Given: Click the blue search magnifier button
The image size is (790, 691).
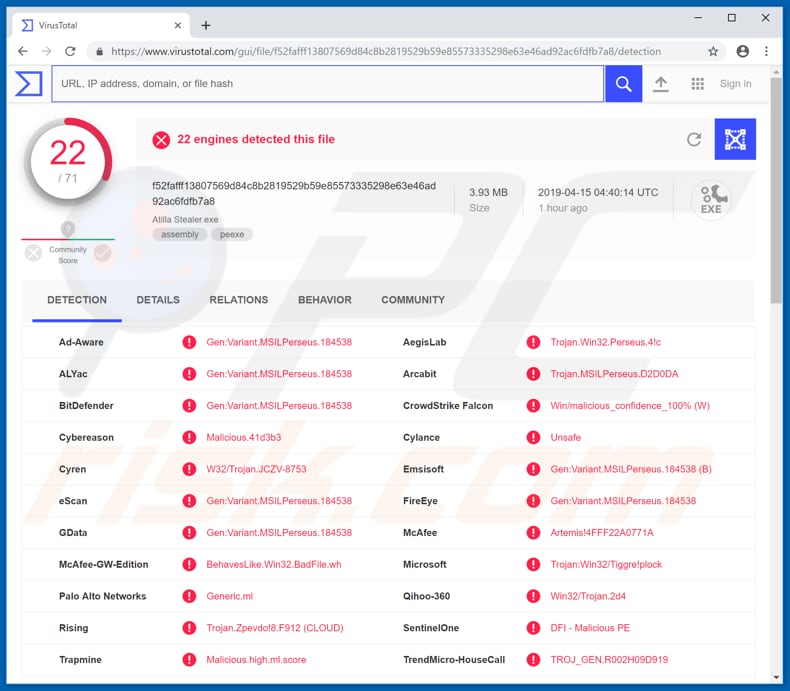Looking at the screenshot, I should tap(623, 84).
